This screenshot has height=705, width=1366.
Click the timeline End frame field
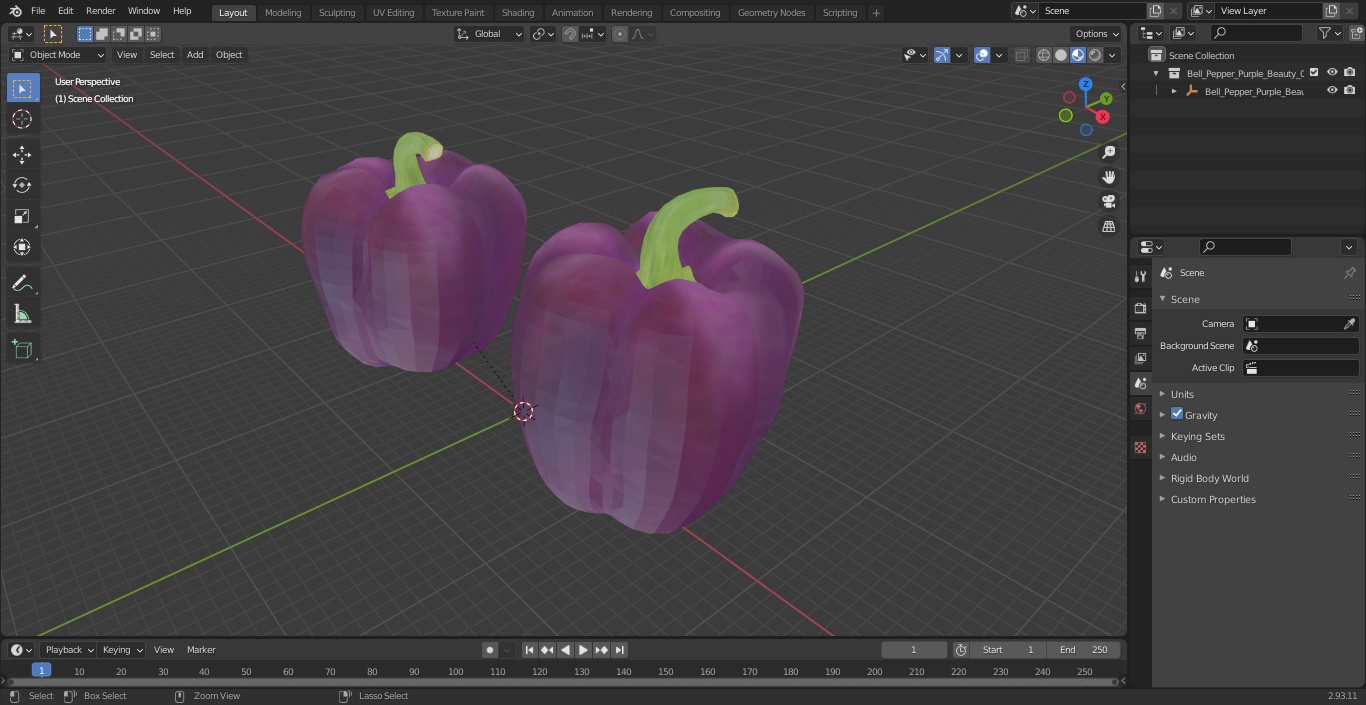click(1084, 650)
